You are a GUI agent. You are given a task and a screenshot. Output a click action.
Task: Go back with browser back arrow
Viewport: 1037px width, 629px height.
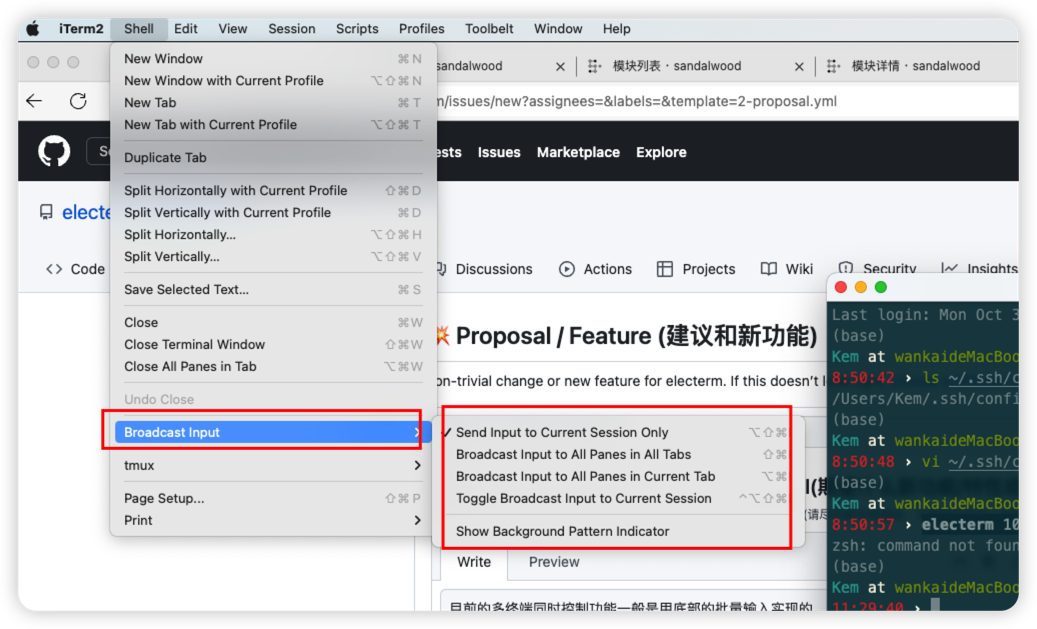click(34, 101)
